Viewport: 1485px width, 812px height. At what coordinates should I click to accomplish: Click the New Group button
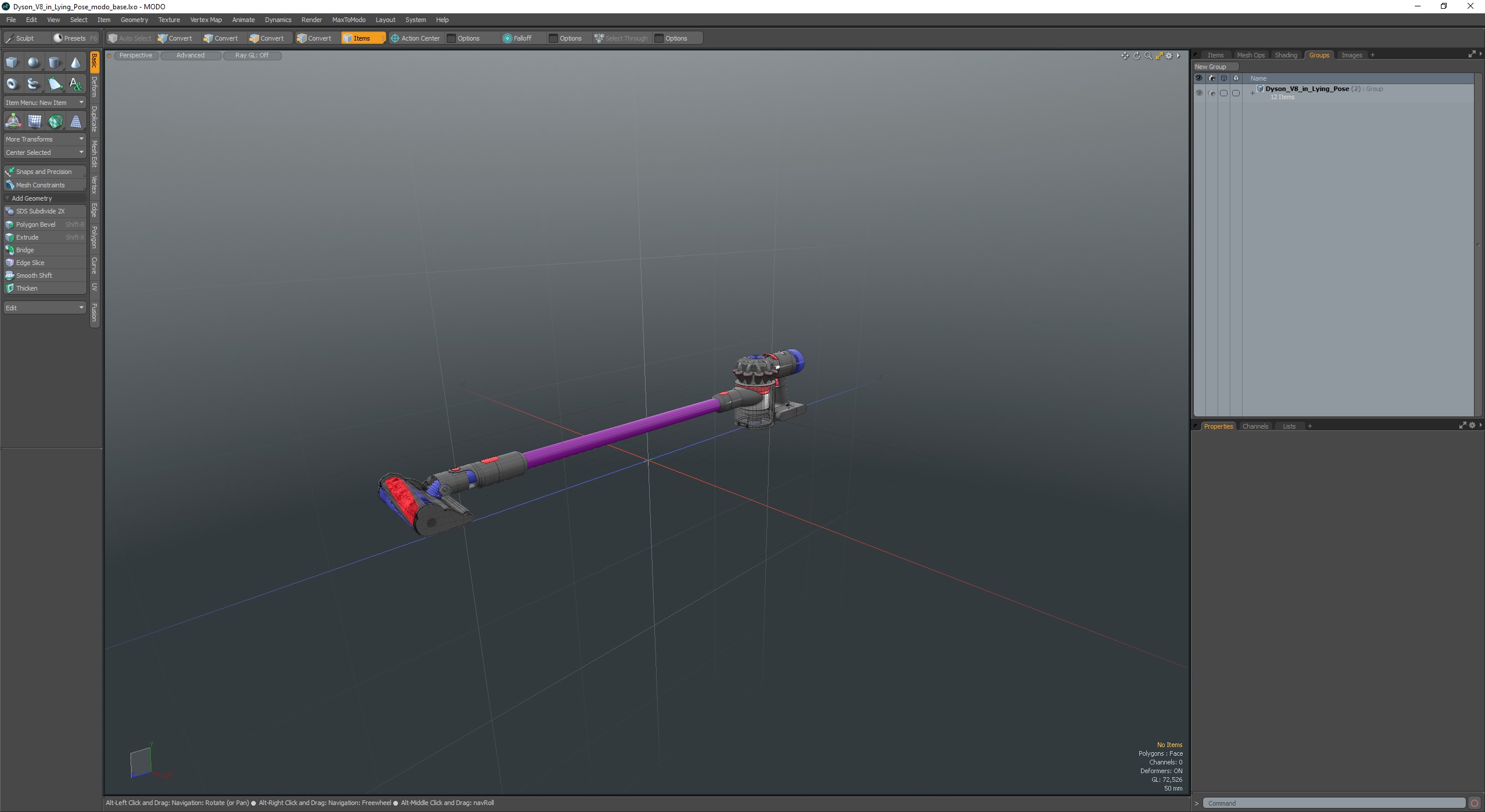1215,67
